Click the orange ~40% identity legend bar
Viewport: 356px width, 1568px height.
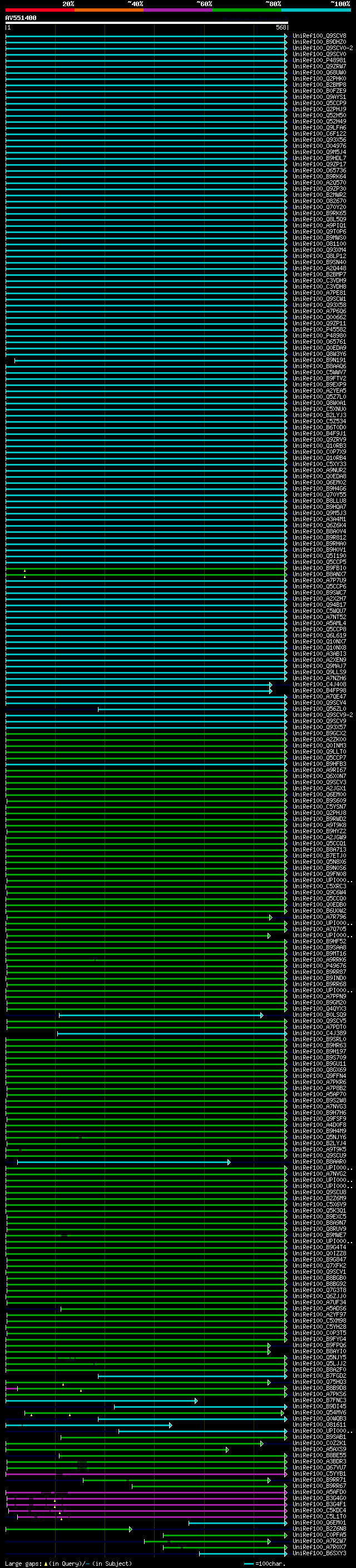(110, 10)
